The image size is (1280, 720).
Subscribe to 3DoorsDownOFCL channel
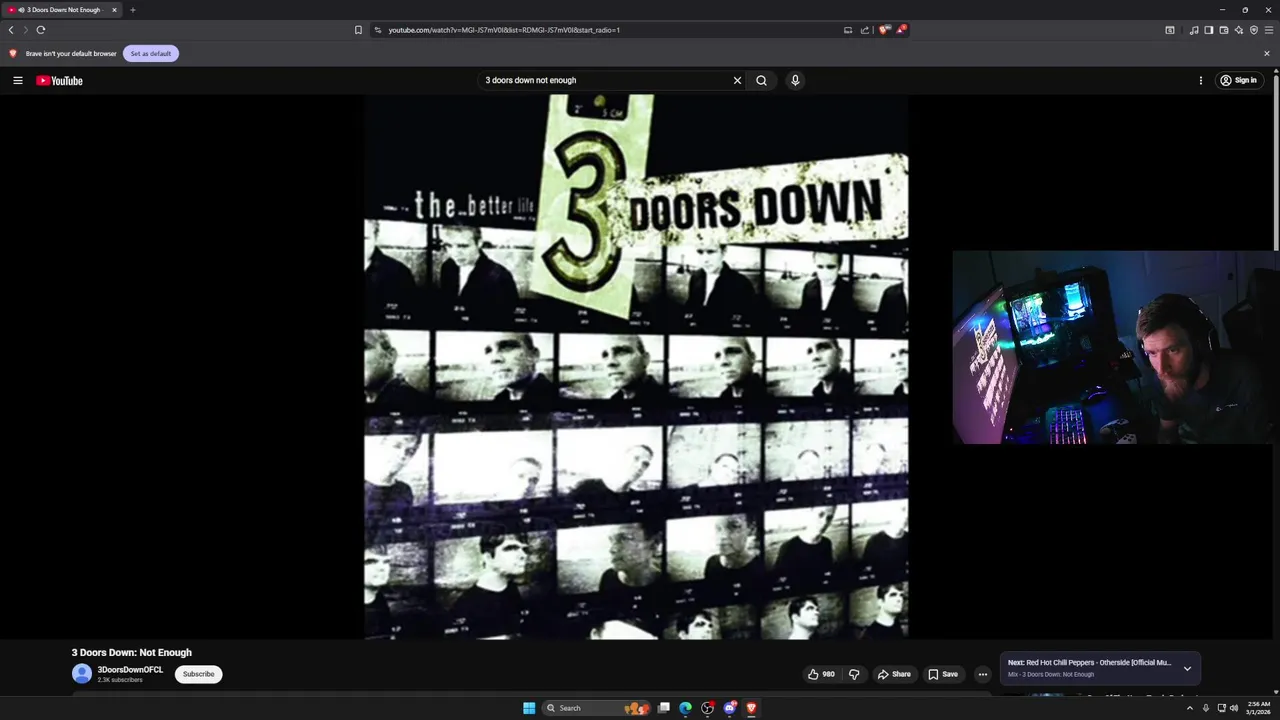click(198, 674)
